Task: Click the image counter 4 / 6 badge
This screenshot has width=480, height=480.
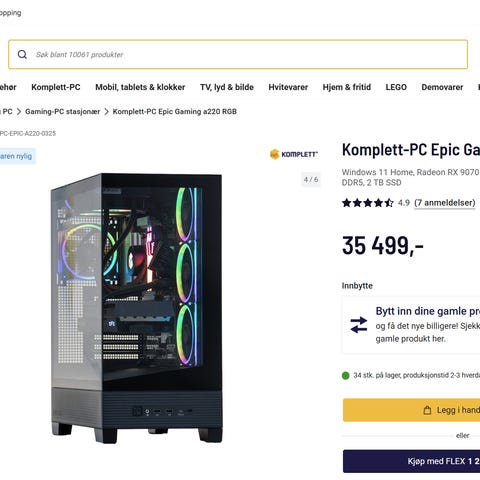Action: (x=311, y=180)
